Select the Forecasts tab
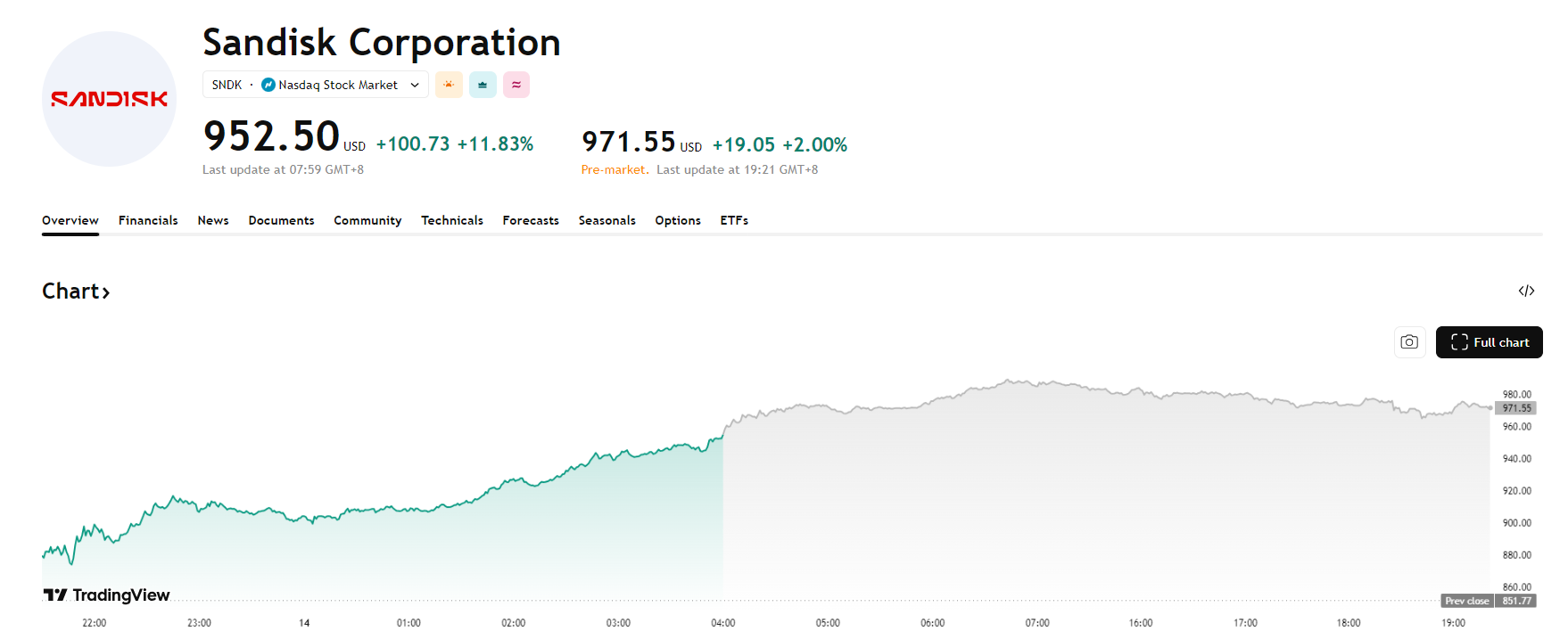The width and height of the screenshot is (1568, 640). click(x=531, y=220)
